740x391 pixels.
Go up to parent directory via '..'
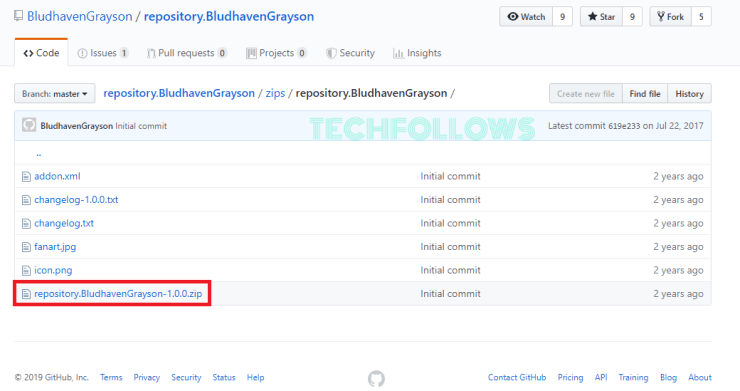(39, 153)
